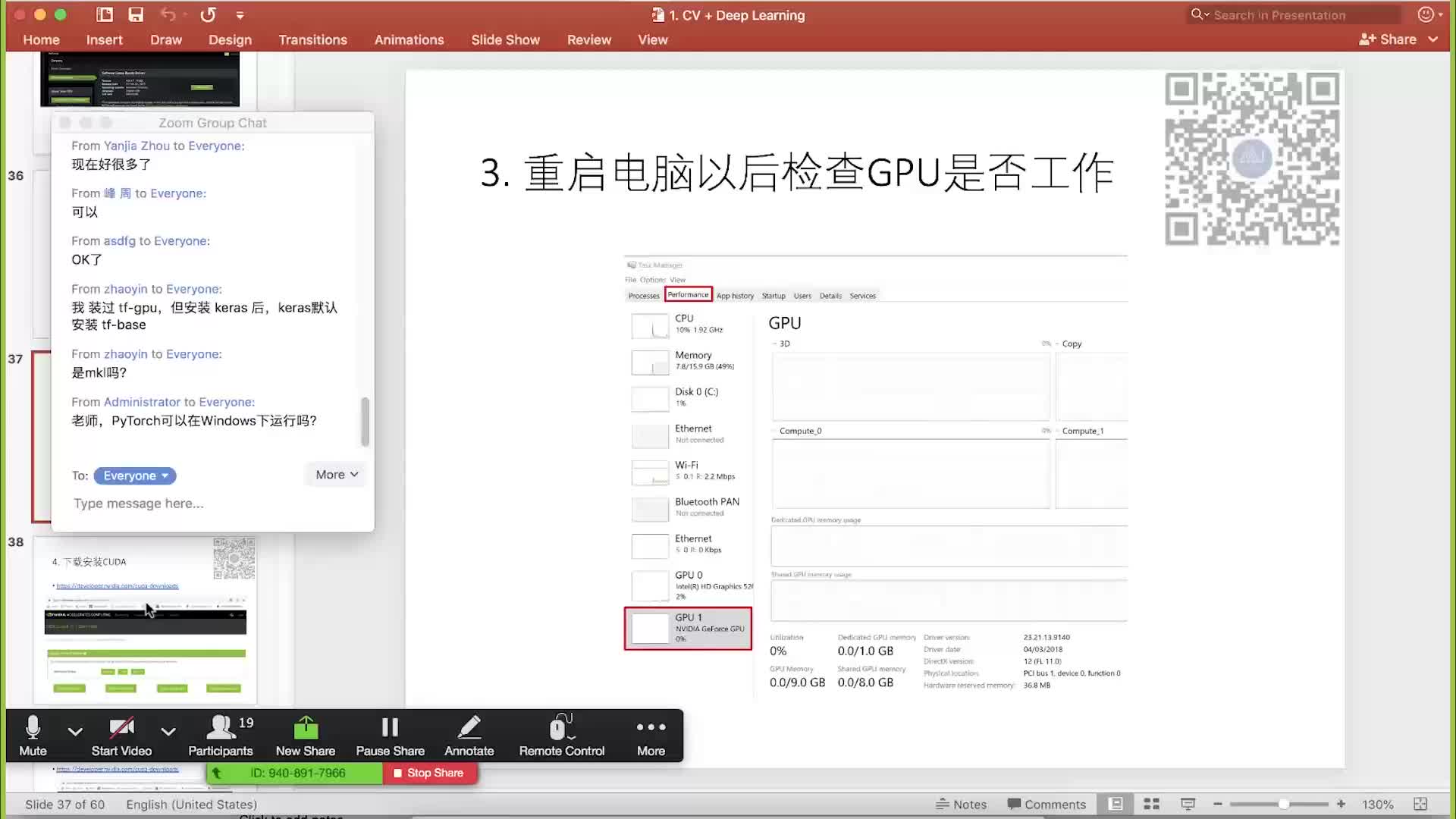Pause Share in Zoom toolbar
Viewport: 1456px width, 819px height.
pos(390,736)
